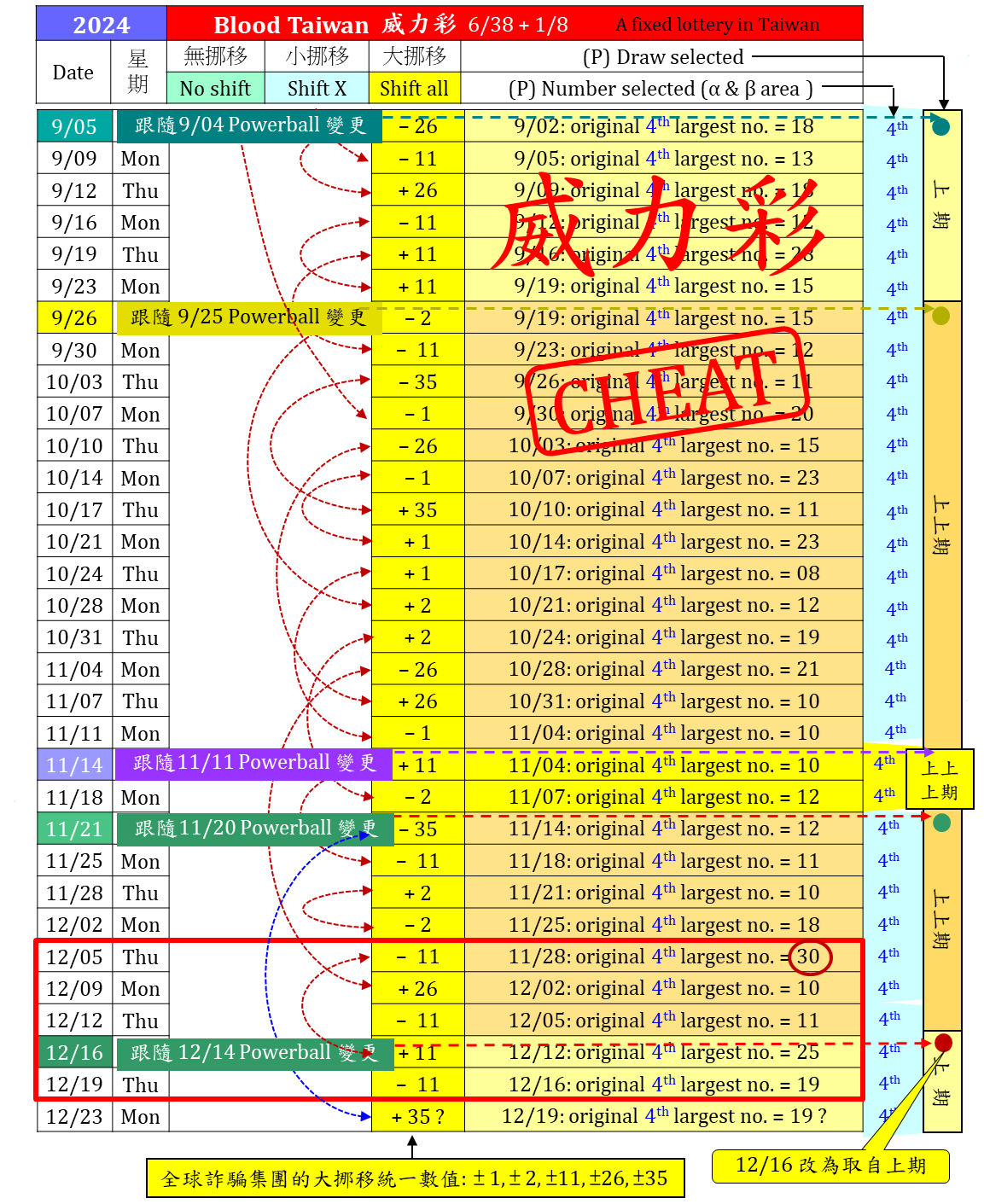Click the yellow 上上上期 box
This screenshot has height=1204, width=984.
[x=940, y=780]
